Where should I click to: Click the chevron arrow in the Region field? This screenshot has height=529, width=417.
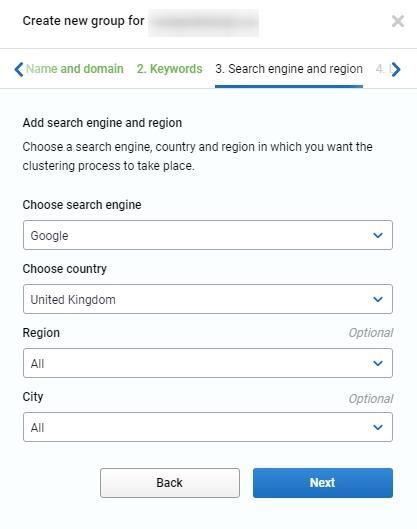click(x=378, y=363)
